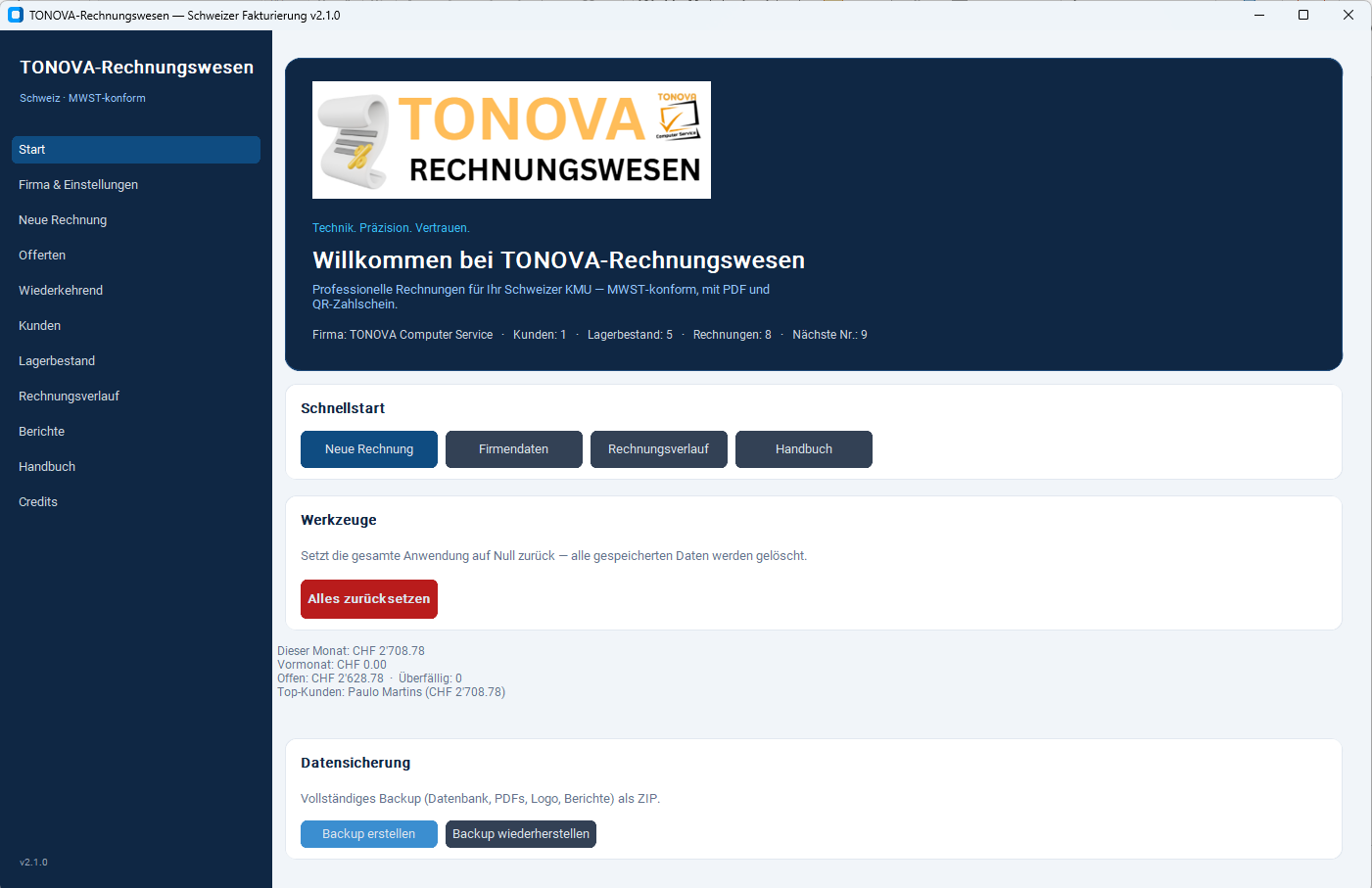Click the reset warning text under Werkzeuge
Image resolution: width=1372 pixels, height=888 pixels.
click(x=554, y=556)
